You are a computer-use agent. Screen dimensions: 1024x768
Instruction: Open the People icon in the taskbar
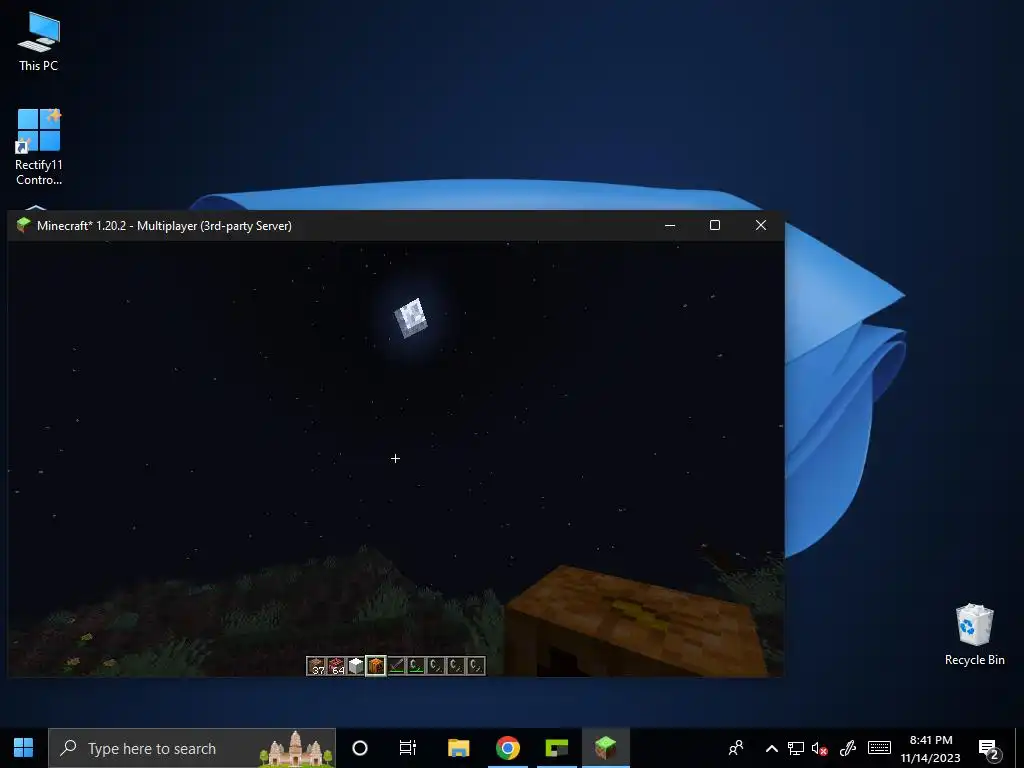[736, 748]
